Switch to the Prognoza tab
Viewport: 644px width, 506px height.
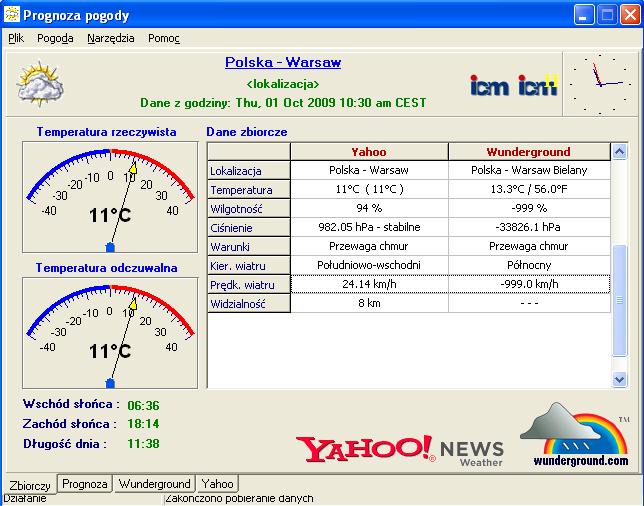click(x=85, y=484)
